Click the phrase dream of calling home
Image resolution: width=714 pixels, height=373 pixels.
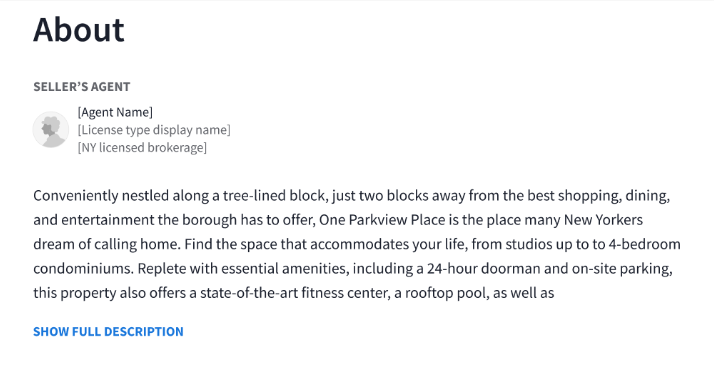click(106, 244)
